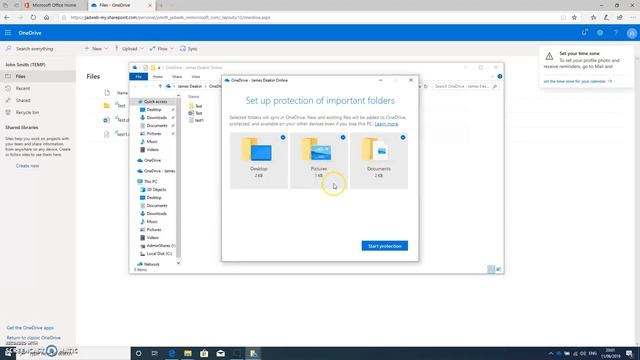This screenshot has width=640, height=360.
Task: Open the Home tab in File Explorer
Action: point(158,77)
